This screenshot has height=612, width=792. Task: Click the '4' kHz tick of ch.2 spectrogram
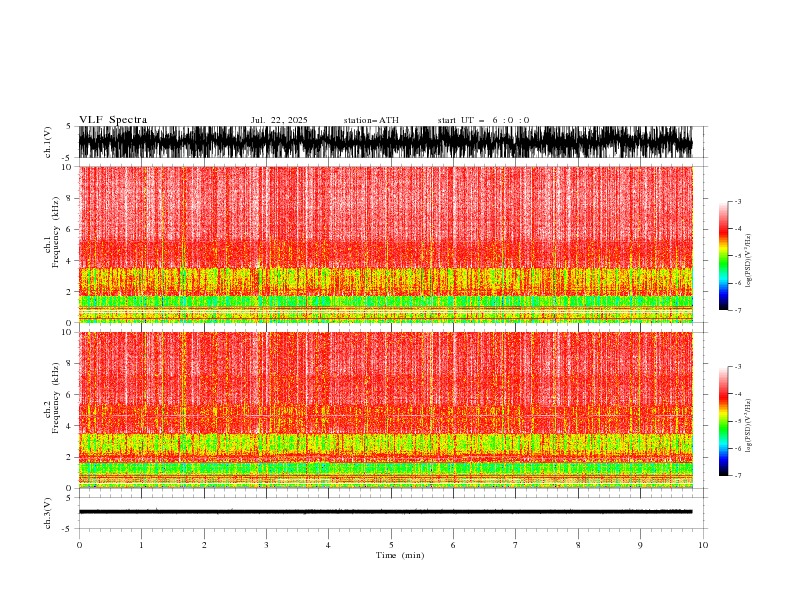69,426
